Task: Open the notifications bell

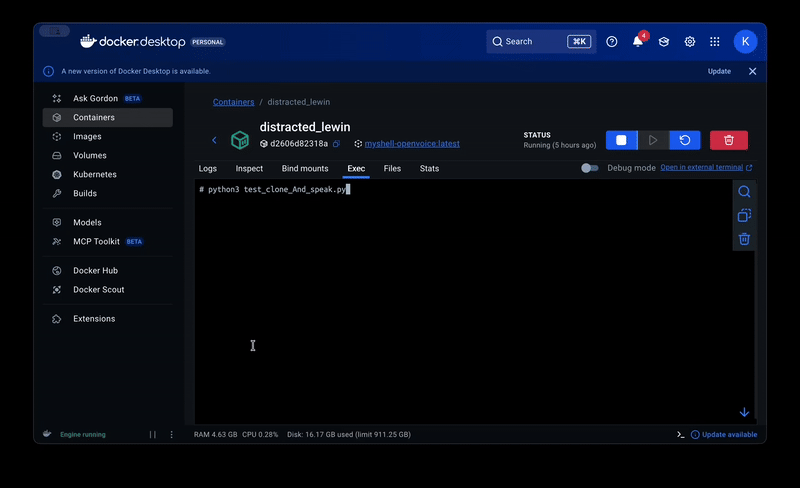Action: click(638, 41)
